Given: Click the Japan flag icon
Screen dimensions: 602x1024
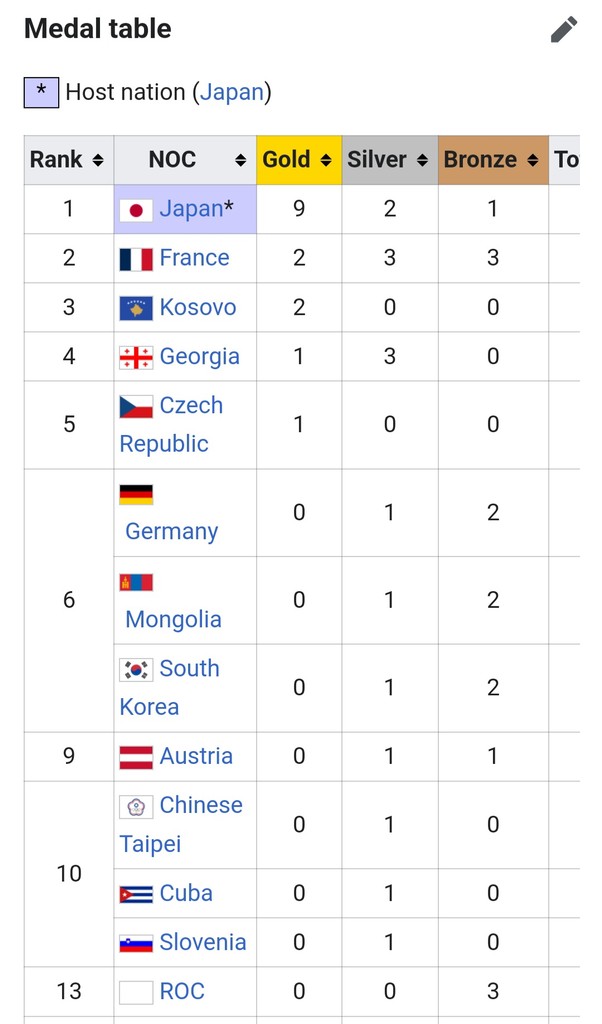Looking at the screenshot, I should pyautogui.click(x=136, y=210).
